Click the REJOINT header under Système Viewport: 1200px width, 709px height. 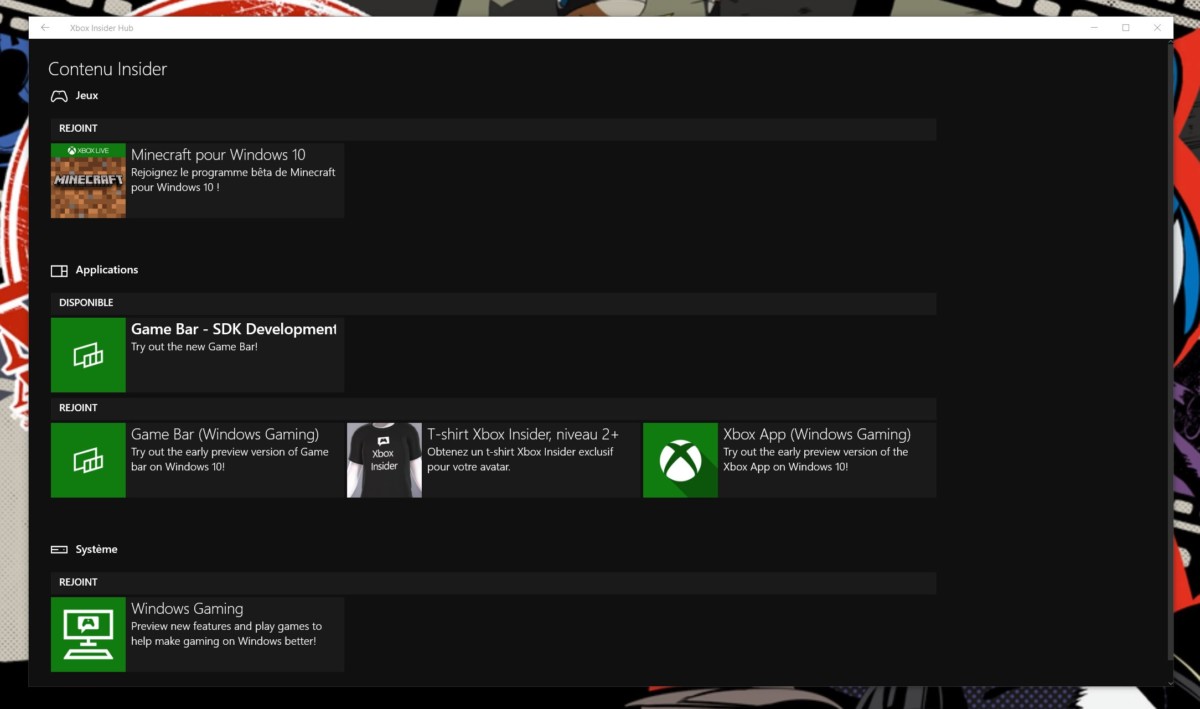493,582
